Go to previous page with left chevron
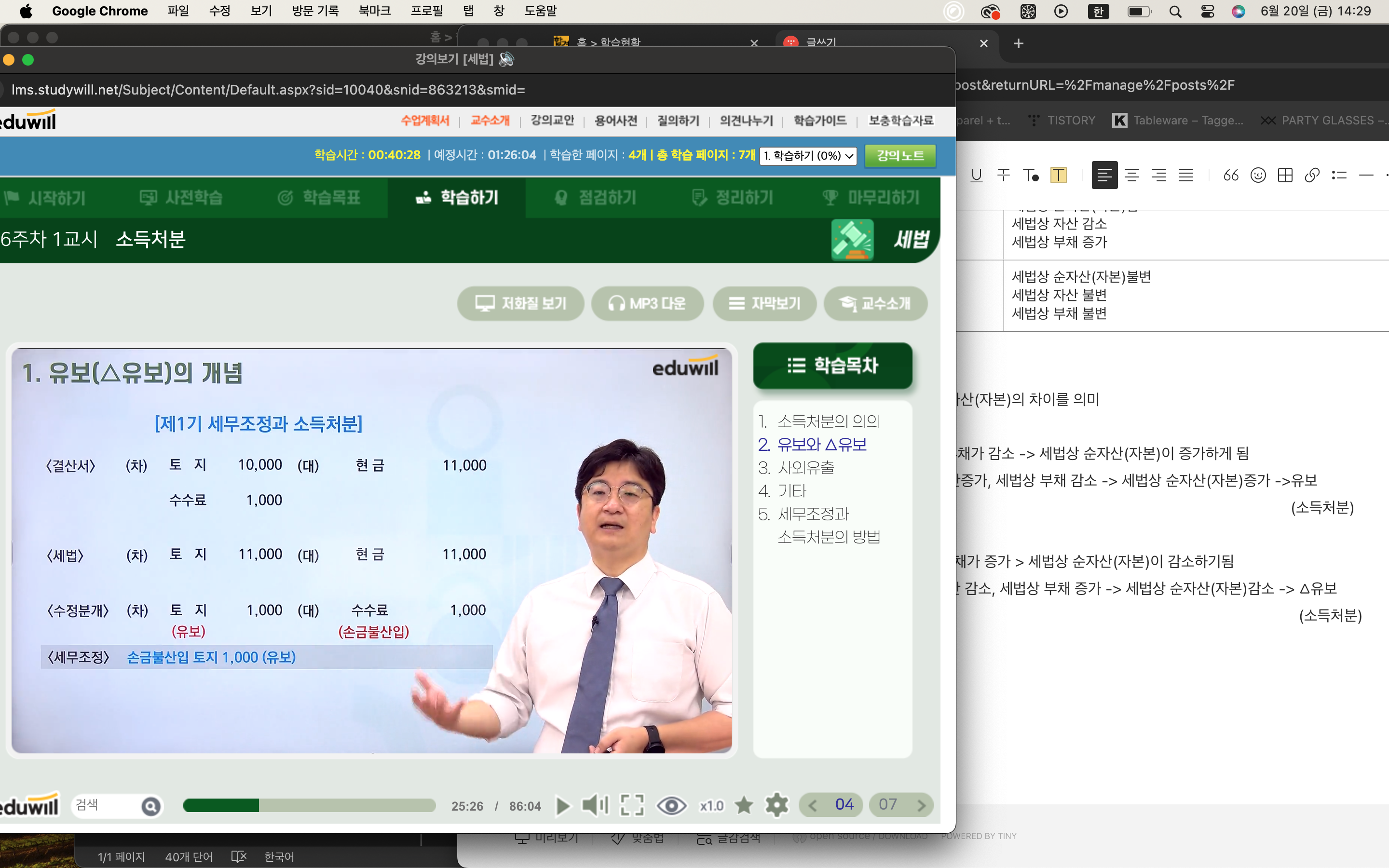The image size is (1389, 868). pyautogui.click(x=813, y=805)
